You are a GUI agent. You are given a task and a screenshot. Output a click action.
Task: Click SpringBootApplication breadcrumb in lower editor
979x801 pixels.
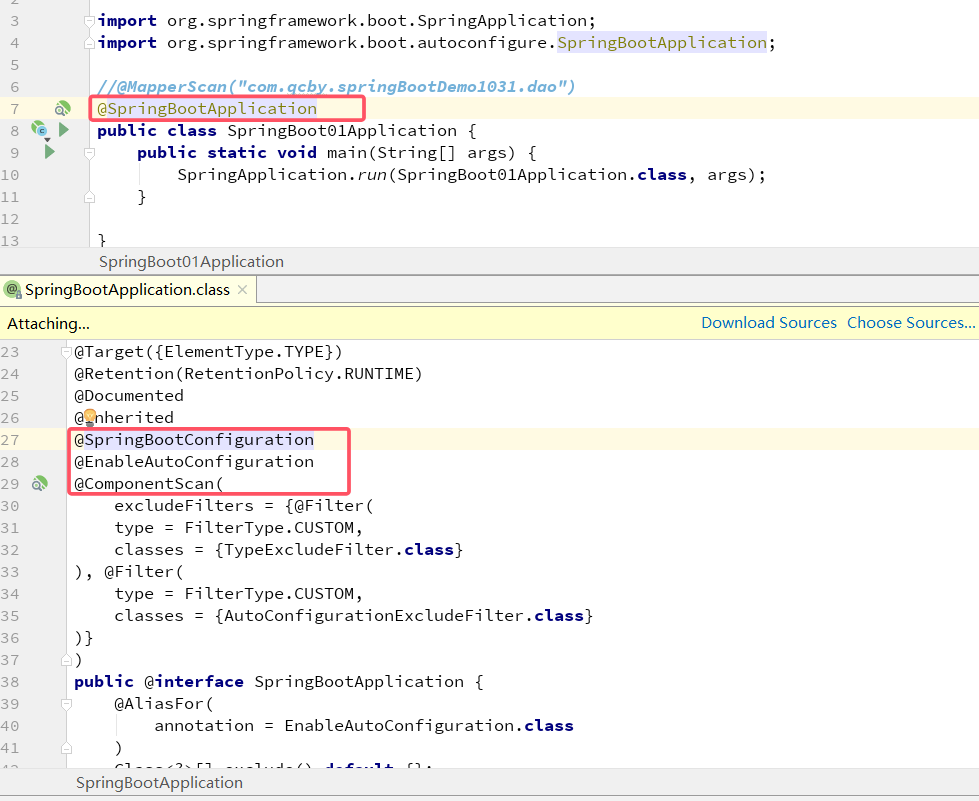click(x=159, y=783)
